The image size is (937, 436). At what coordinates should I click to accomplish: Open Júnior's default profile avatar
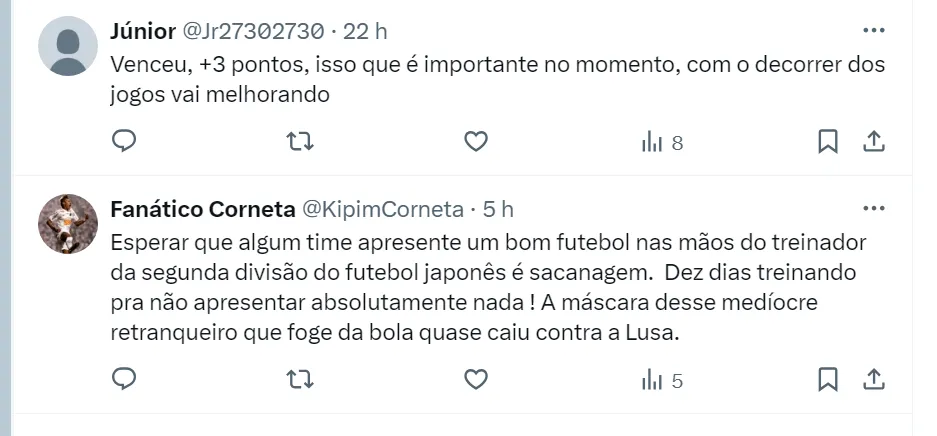pos(68,46)
